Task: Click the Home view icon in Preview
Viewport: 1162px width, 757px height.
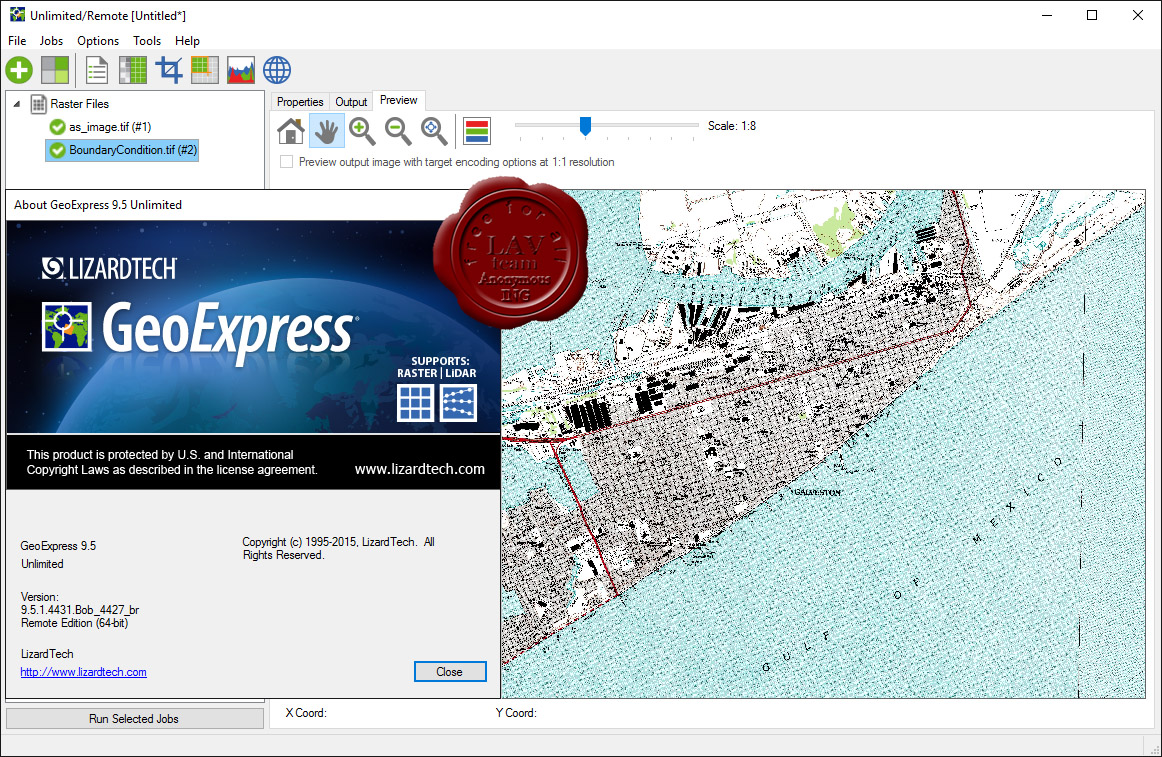Action: point(290,131)
